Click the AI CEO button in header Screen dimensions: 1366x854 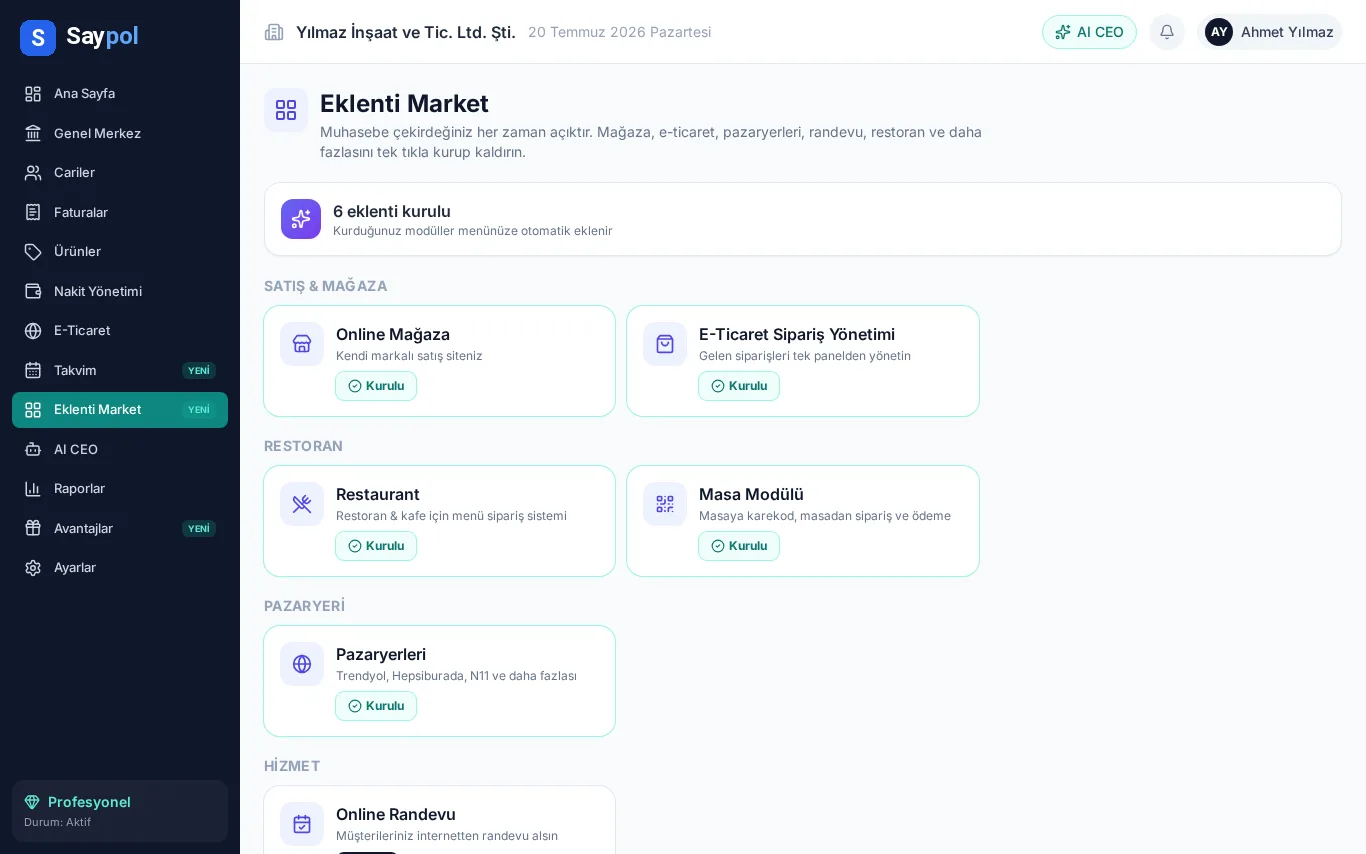(1089, 32)
